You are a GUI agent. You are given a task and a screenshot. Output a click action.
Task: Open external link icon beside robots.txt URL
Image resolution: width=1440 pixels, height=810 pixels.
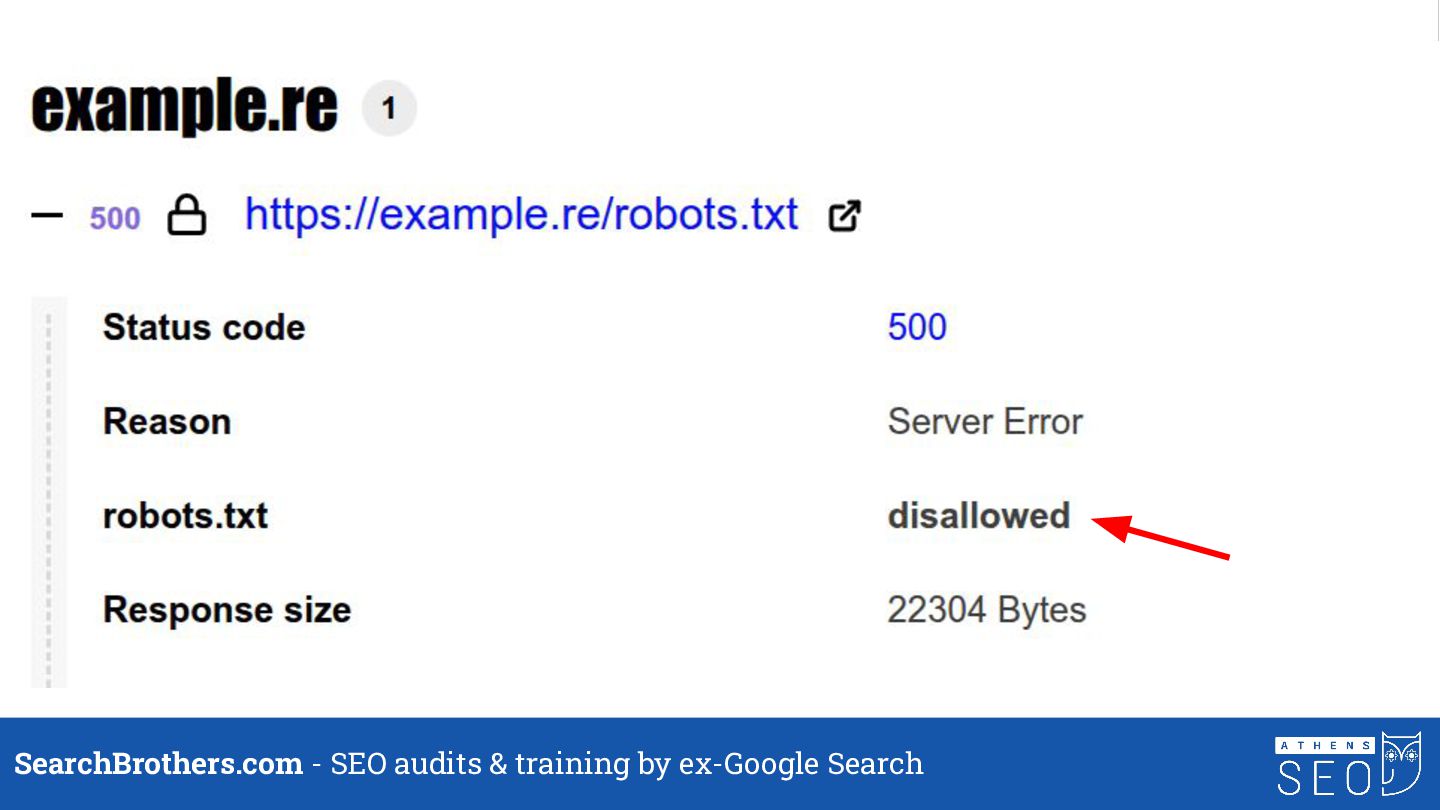[845, 216]
